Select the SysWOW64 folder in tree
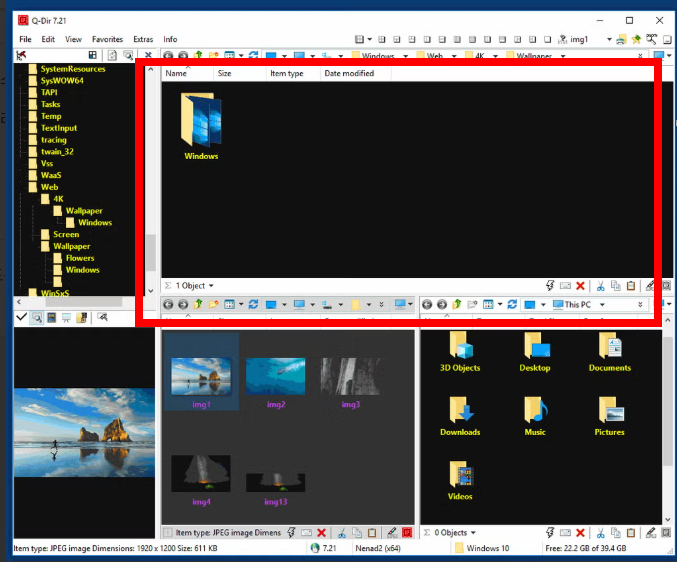677x562 pixels. coord(62,81)
